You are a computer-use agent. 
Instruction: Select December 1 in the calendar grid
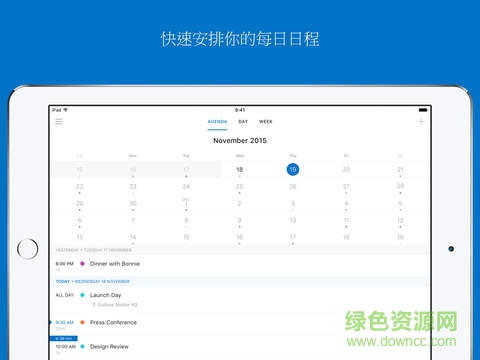(186, 204)
